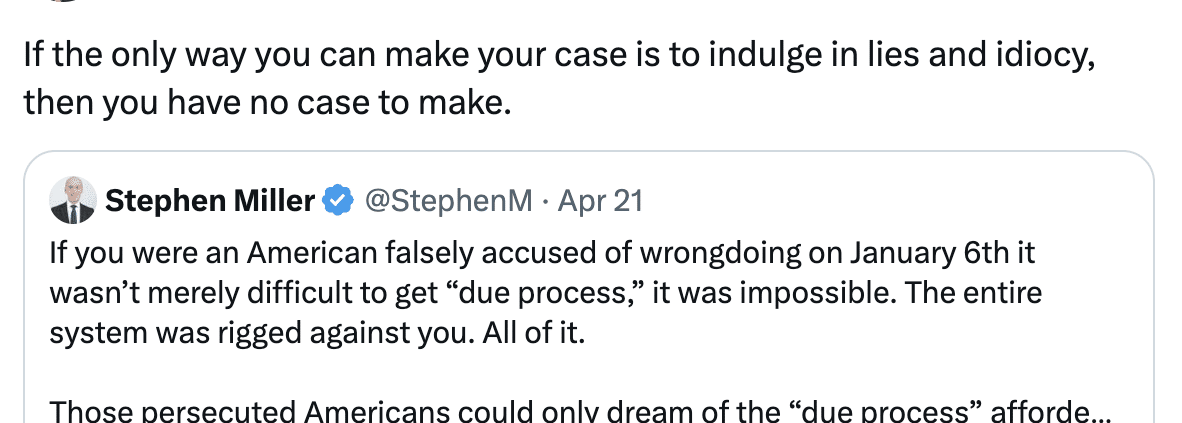Open the @StephenM handle link
This screenshot has height=423, width=1182.
[448, 201]
